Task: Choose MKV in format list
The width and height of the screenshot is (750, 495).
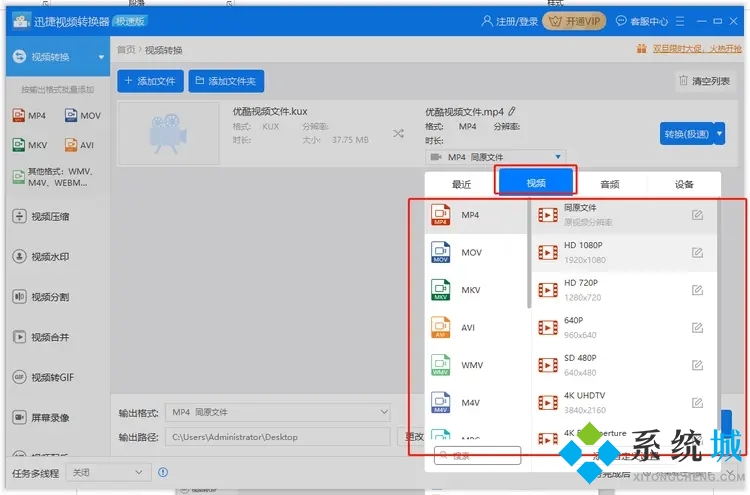Action: pos(475,290)
